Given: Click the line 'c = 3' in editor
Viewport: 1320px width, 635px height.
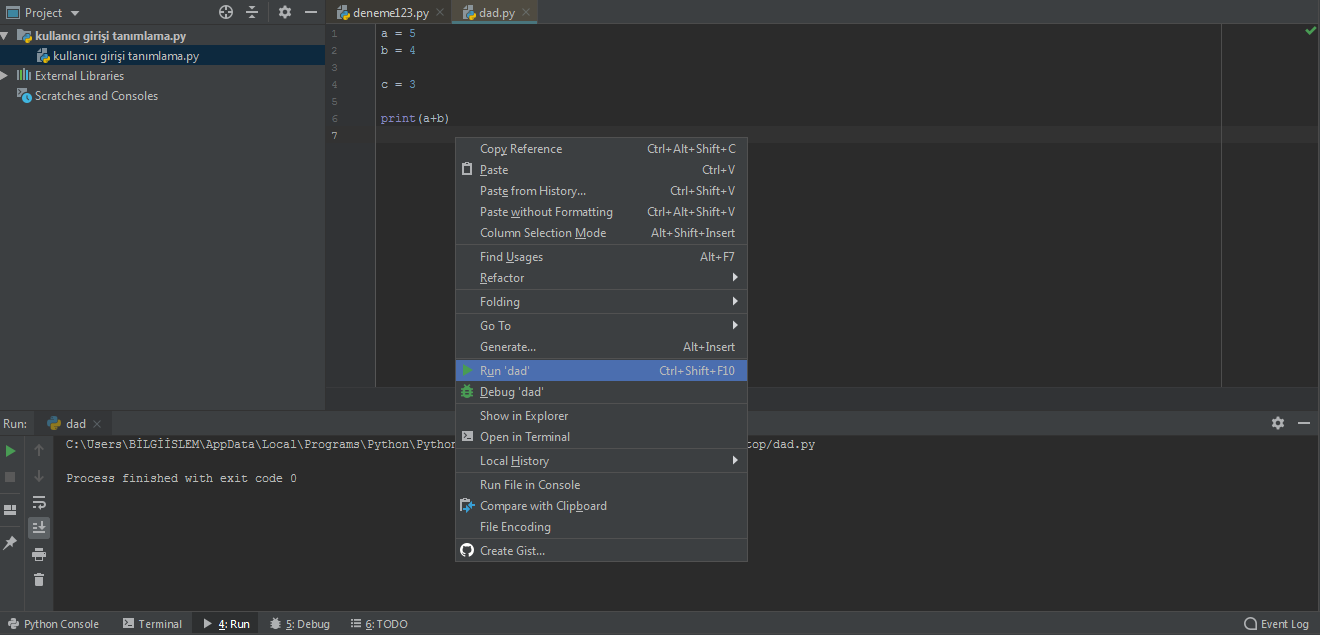Looking at the screenshot, I should point(397,85).
